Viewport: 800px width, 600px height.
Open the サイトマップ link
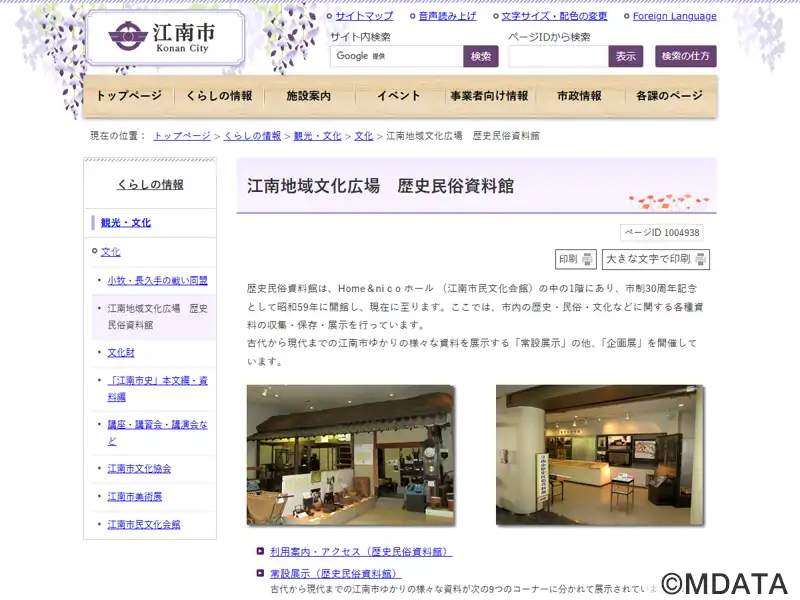pos(364,16)
